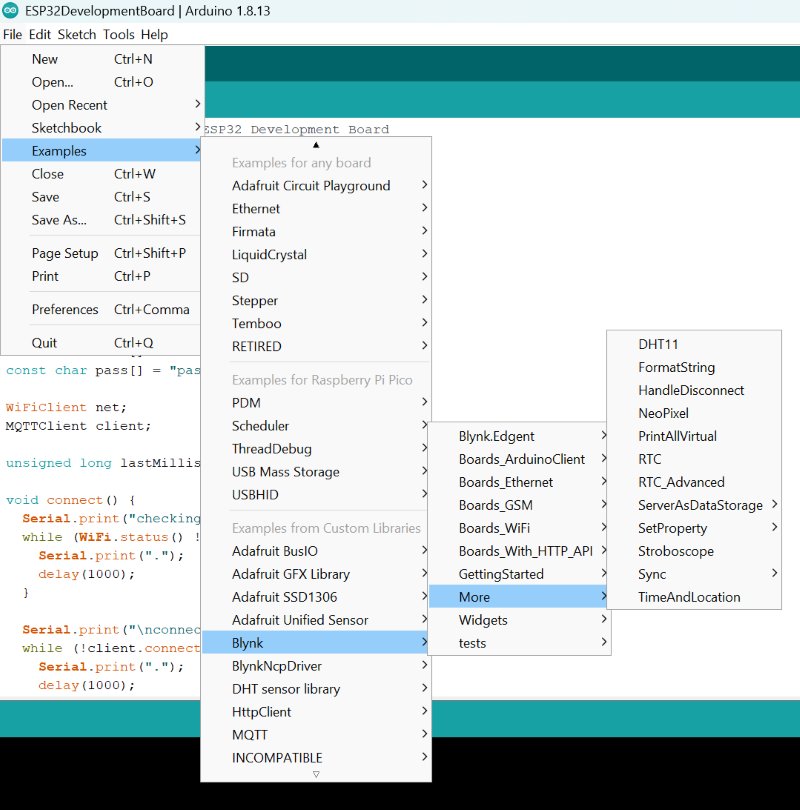
Task: Click the Arduino logo in title bar
Action: point(10,10)
